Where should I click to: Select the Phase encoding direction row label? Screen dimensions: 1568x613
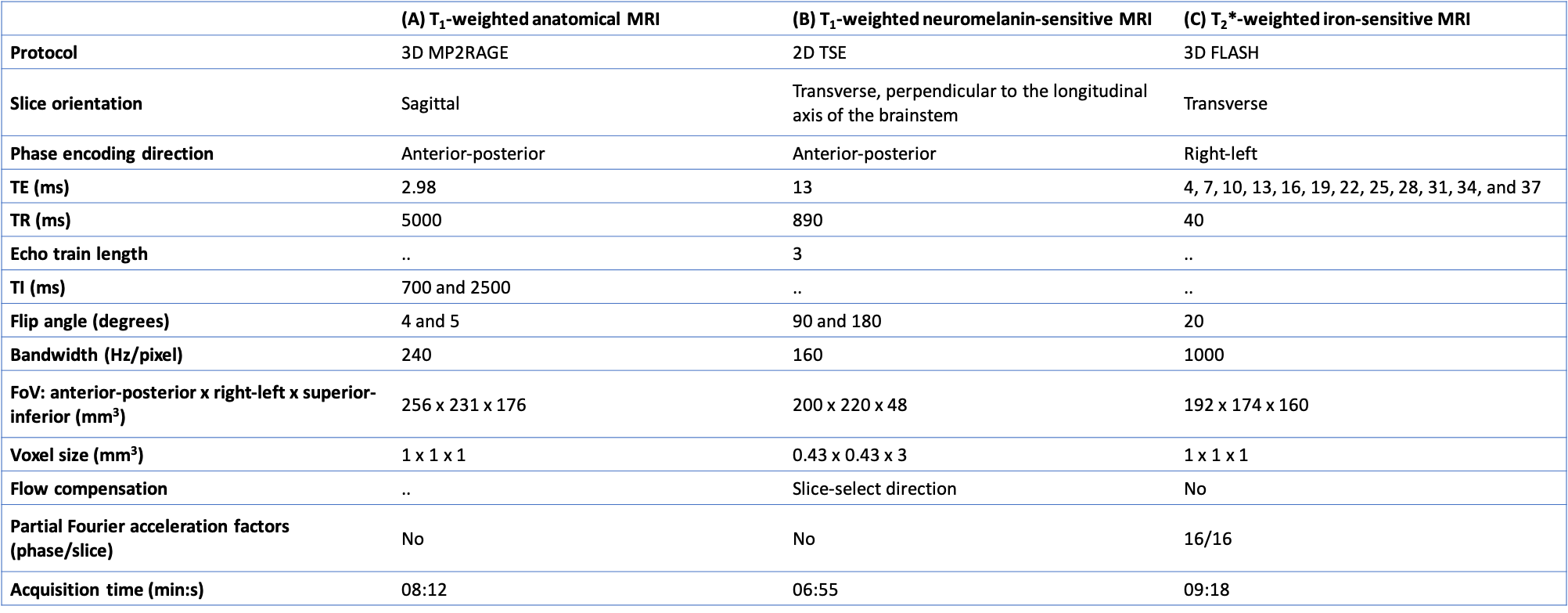click(x=112, y=153)
